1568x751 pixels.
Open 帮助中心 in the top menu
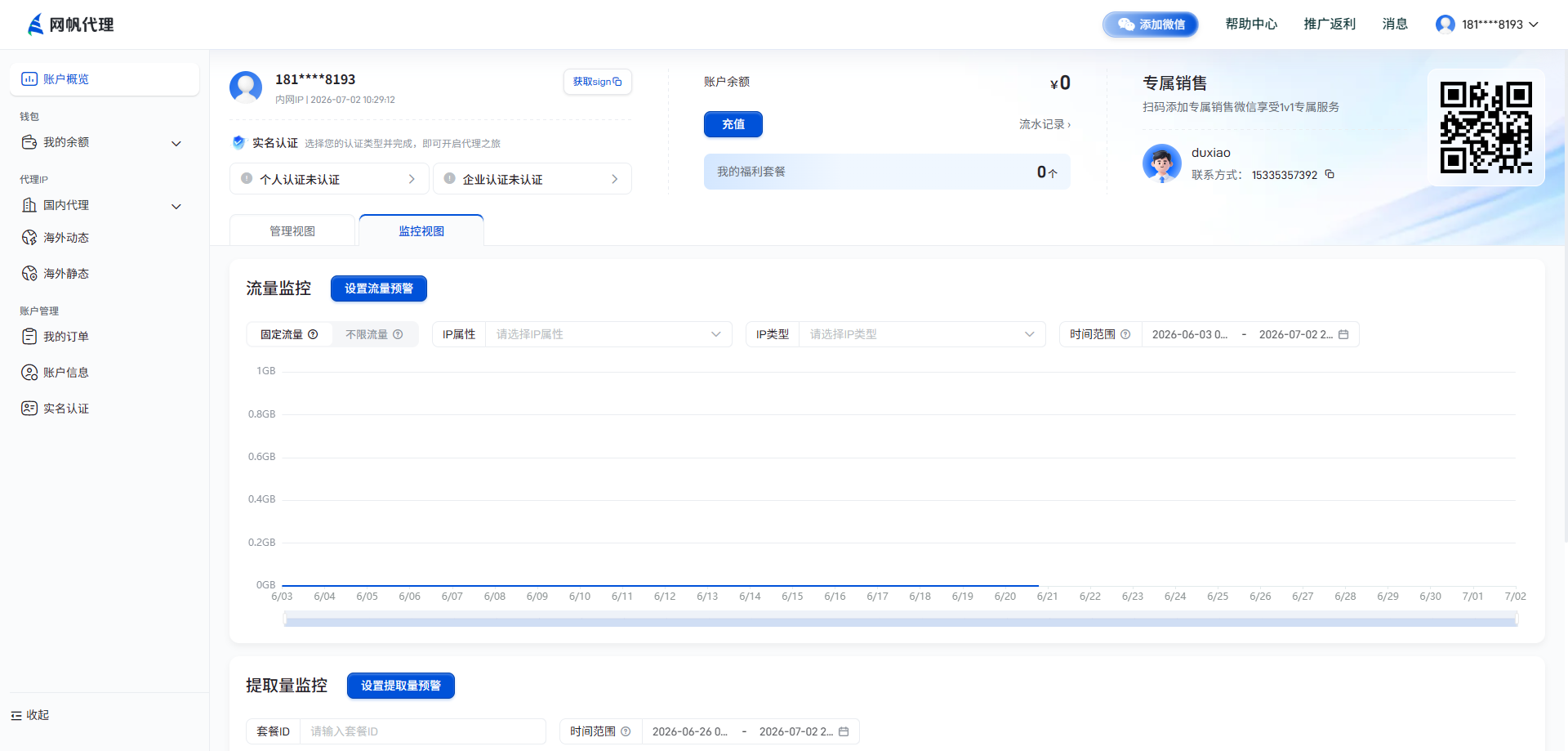coord(1251,25)
